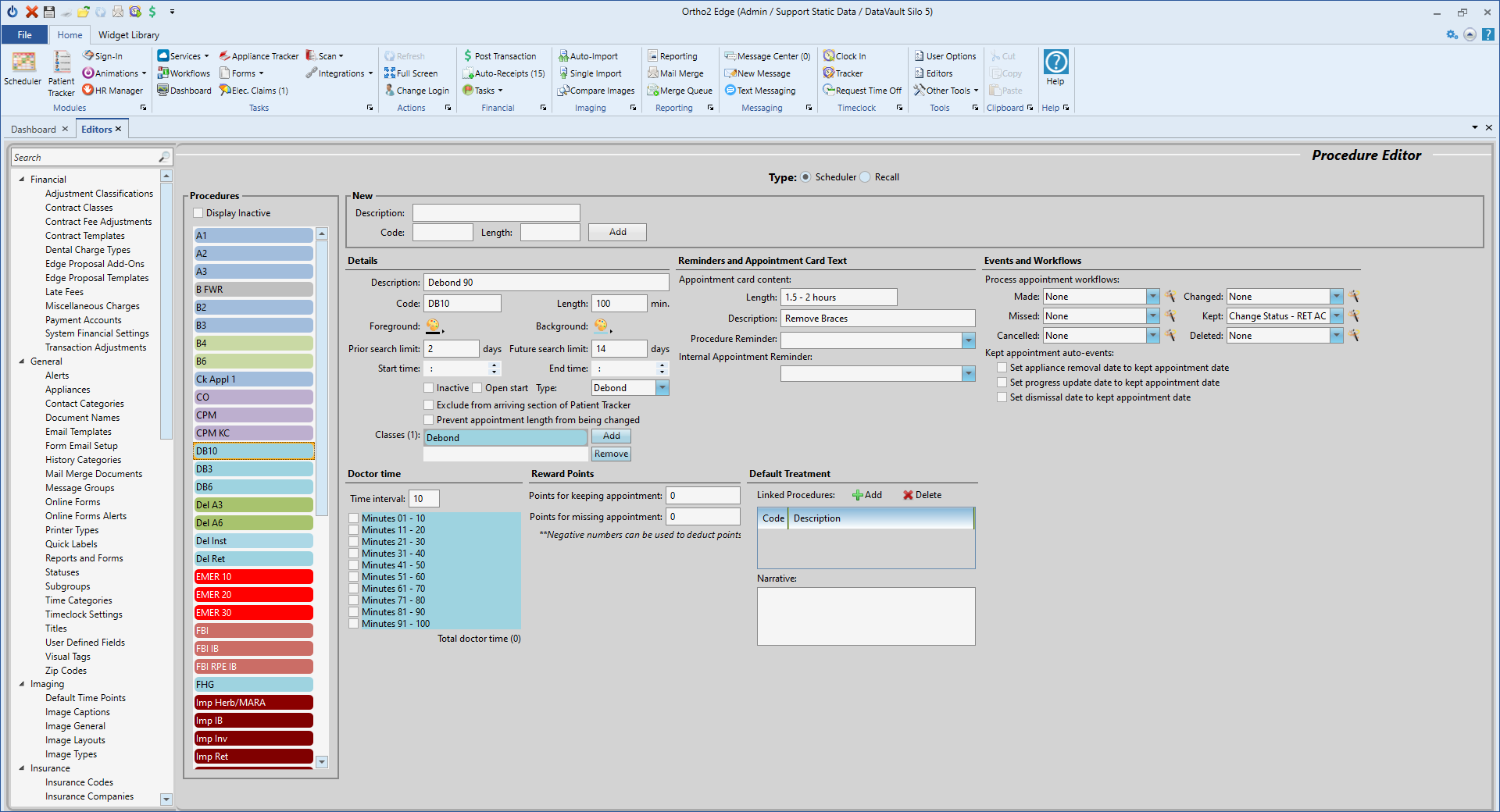Image resolution: width=1500 pixels, height=812 pixels.
Task: Open the File menu
Action: pos(25,35)
